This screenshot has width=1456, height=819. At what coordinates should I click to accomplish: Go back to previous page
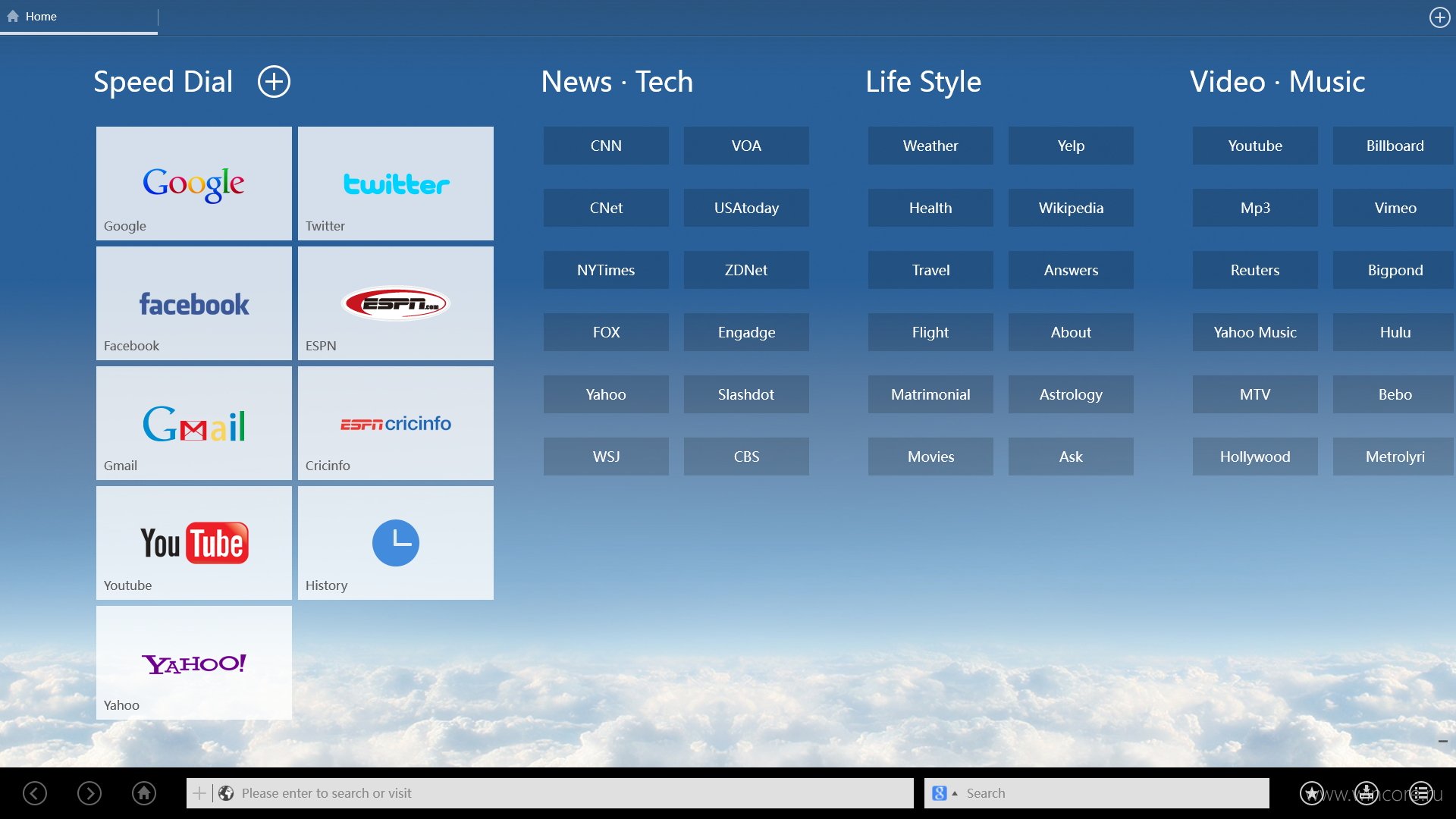(35, 793)
